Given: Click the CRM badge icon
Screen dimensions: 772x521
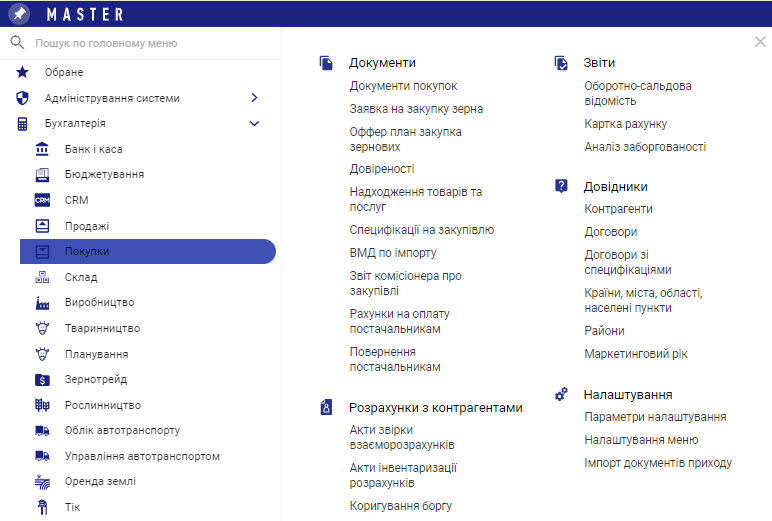Looking at the screenshot, I should coord(42,200).
